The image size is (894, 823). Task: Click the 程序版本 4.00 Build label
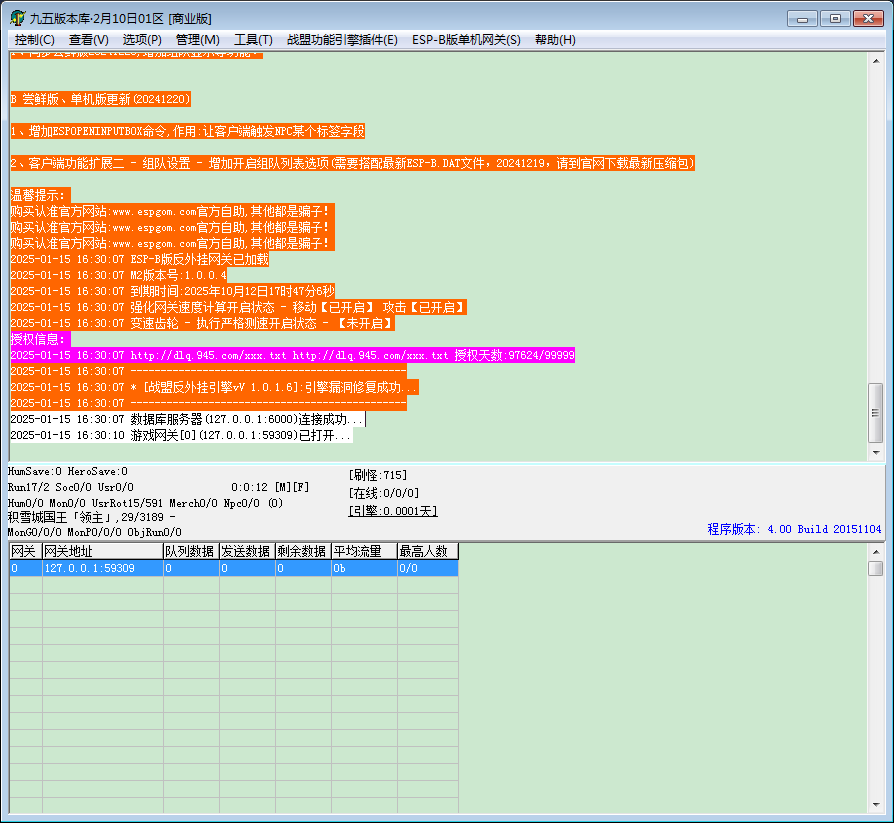point(794,529)
